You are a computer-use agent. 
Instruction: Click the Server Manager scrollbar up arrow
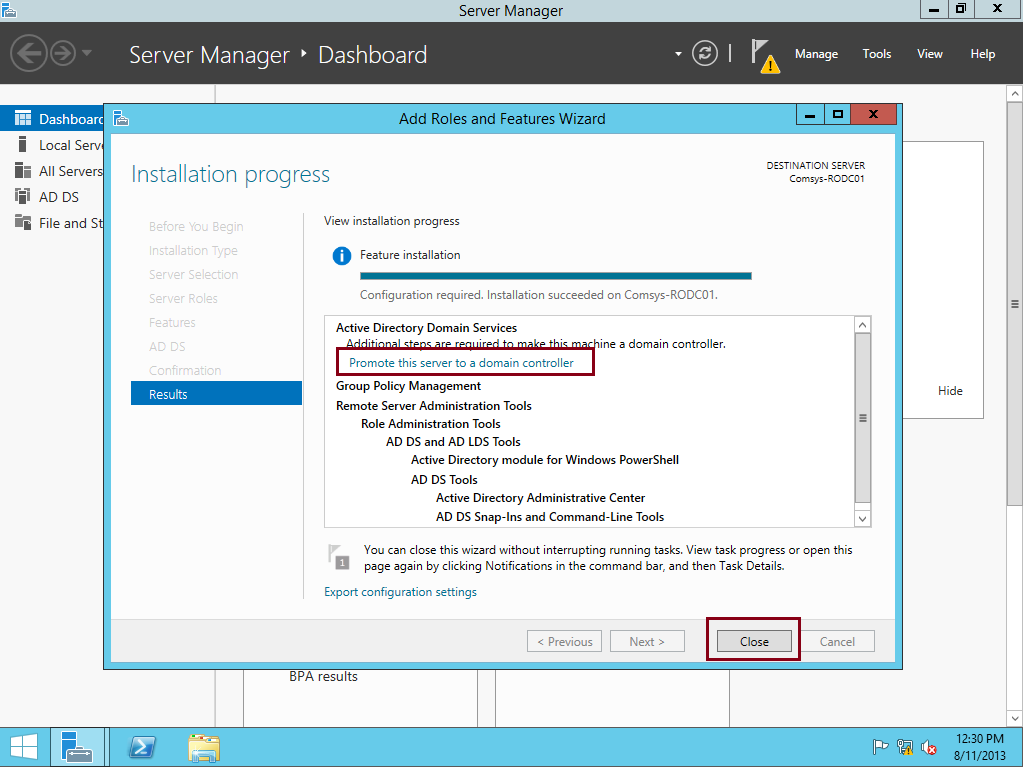(x=1015, y=94)
